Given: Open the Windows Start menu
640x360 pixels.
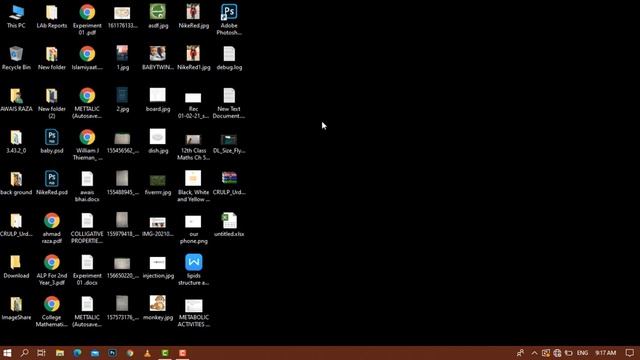Looking at the screenshot, I should pos(7,353).
